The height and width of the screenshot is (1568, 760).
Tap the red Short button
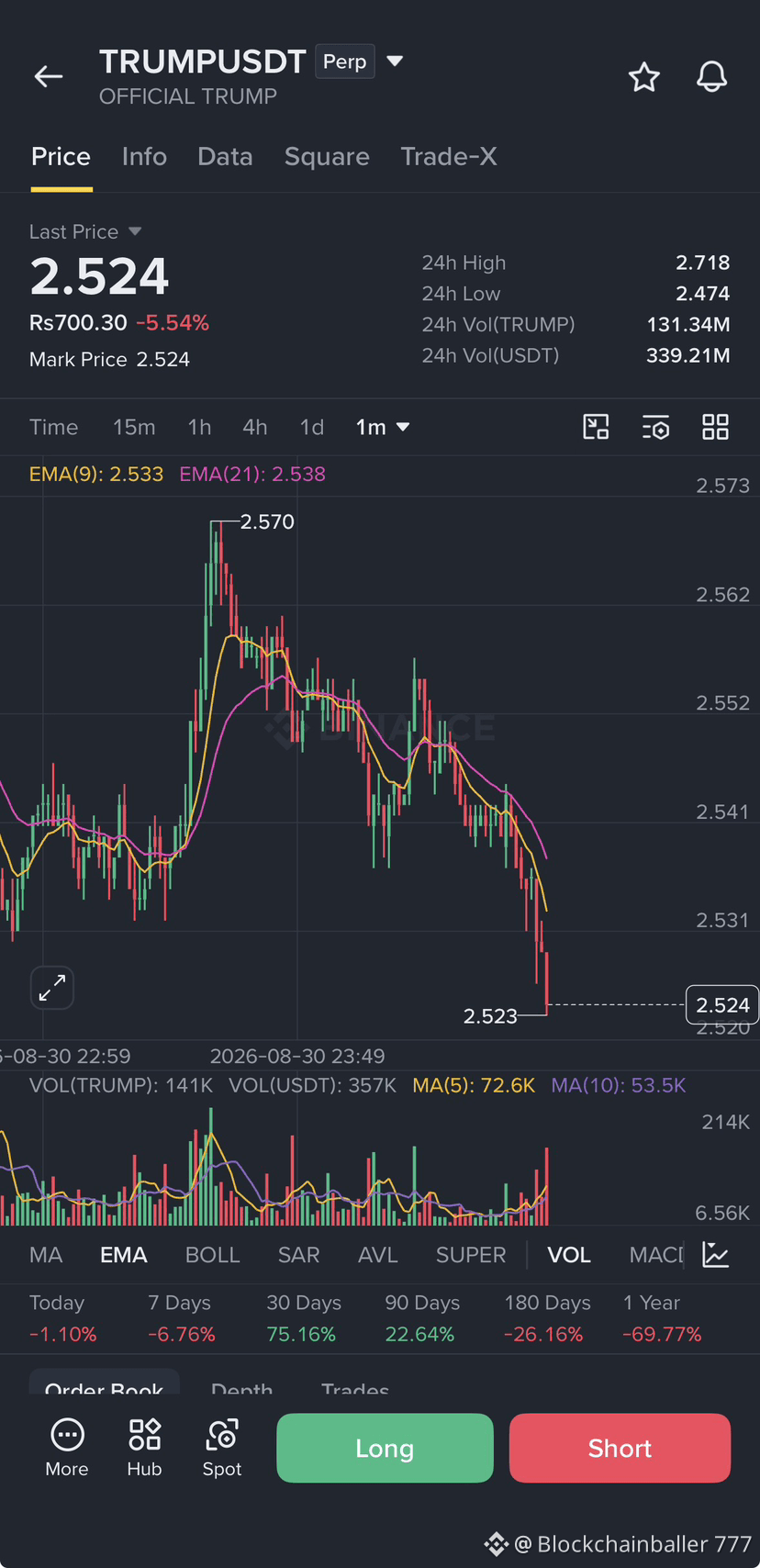620,1449
